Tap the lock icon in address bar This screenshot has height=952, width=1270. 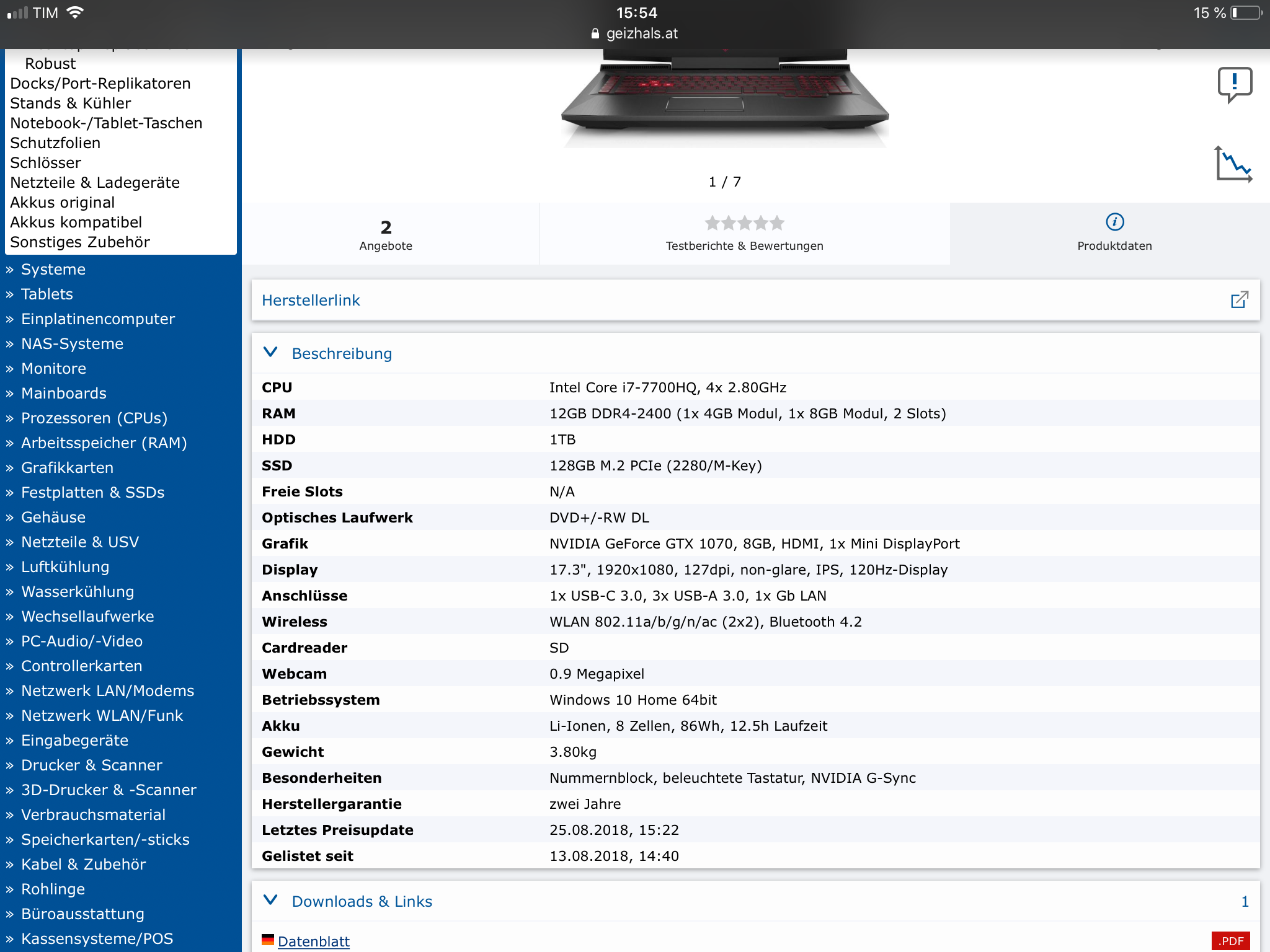click(595, 34)
